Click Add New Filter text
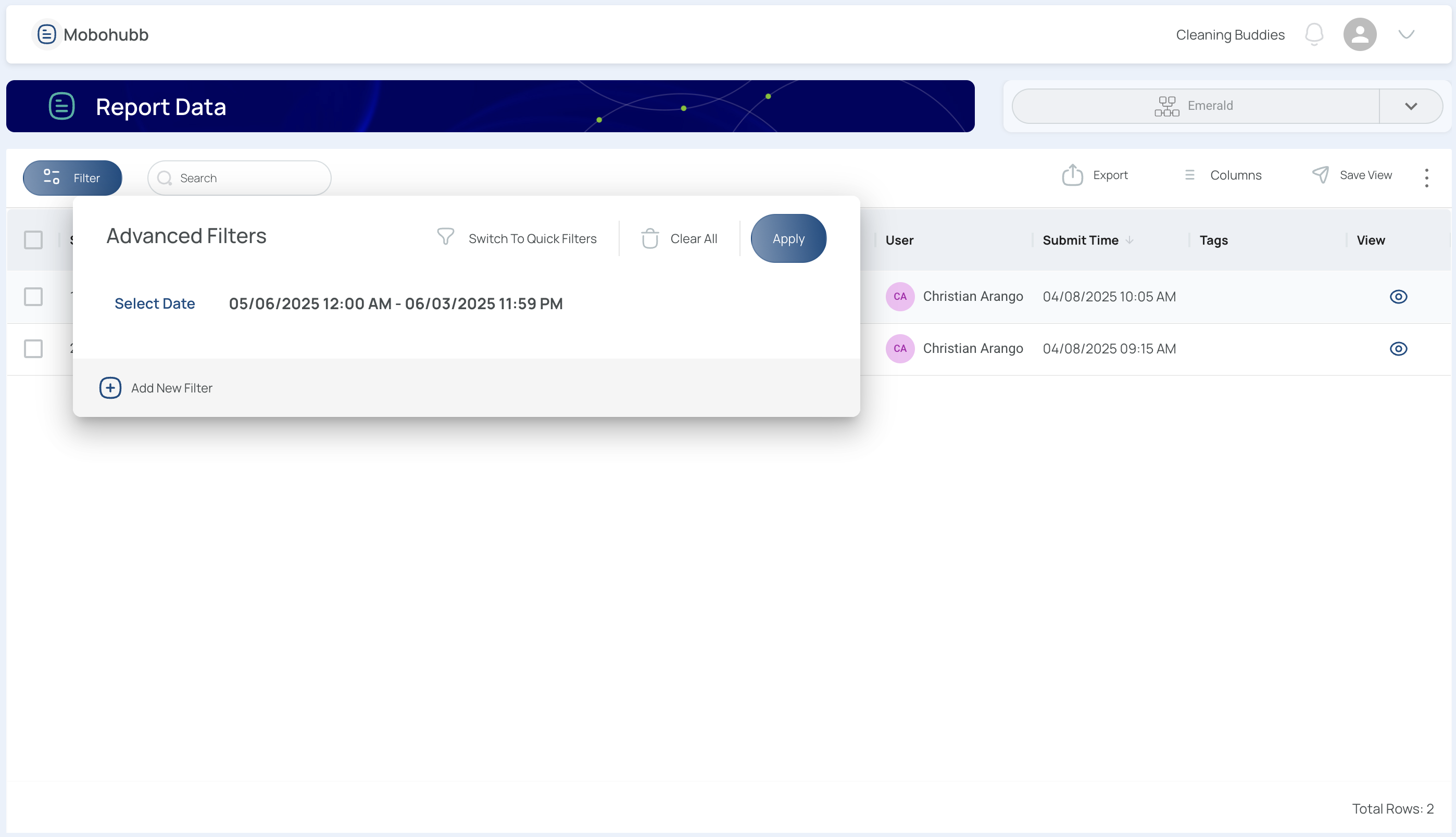 [x=171, y=388]
